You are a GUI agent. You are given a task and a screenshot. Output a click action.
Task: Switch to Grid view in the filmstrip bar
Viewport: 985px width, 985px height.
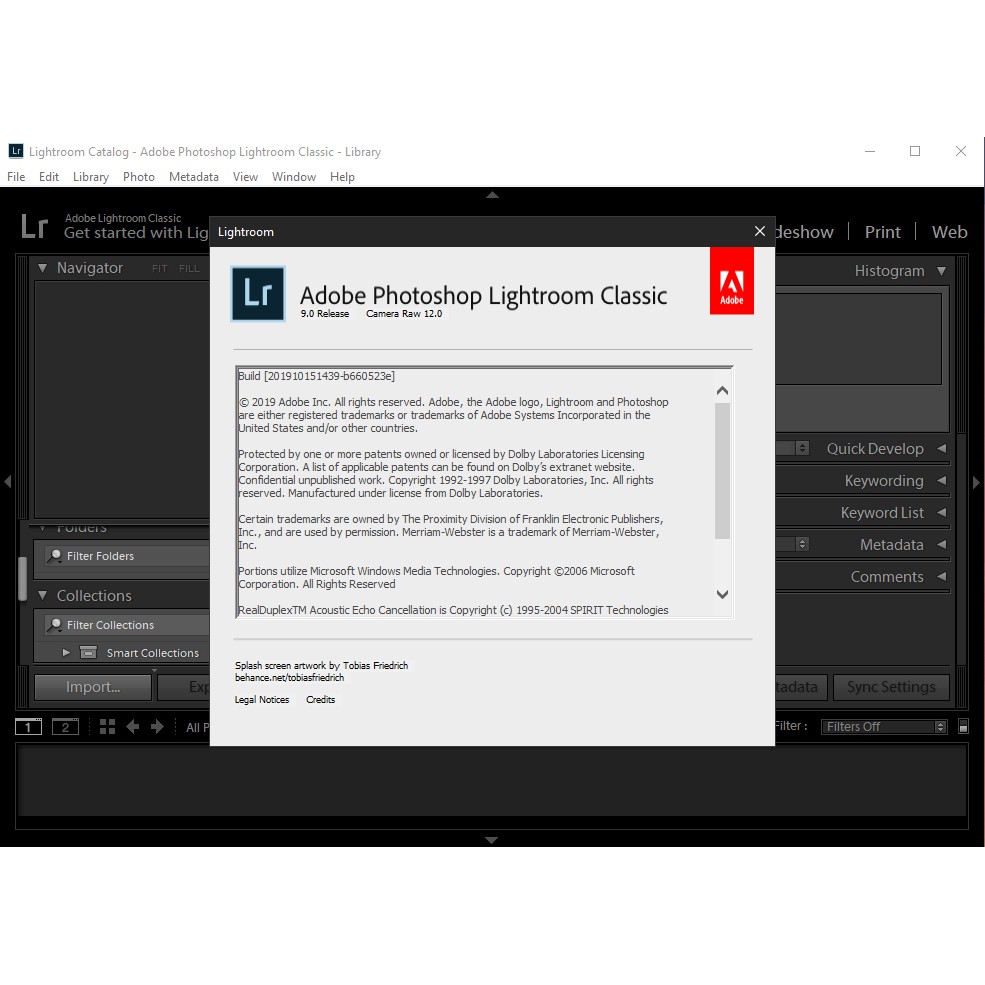tap(107, 727)
